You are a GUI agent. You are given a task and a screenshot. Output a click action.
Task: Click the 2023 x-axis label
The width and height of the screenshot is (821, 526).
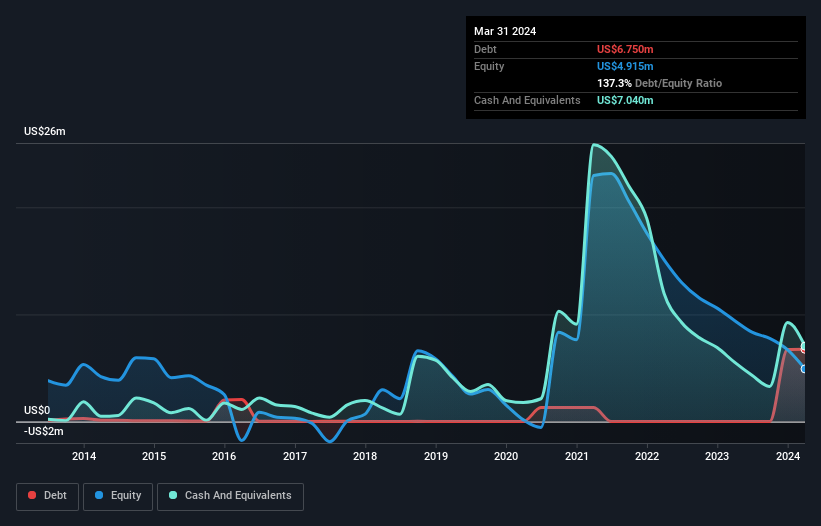pyautogui.click(x=717, y=456)
